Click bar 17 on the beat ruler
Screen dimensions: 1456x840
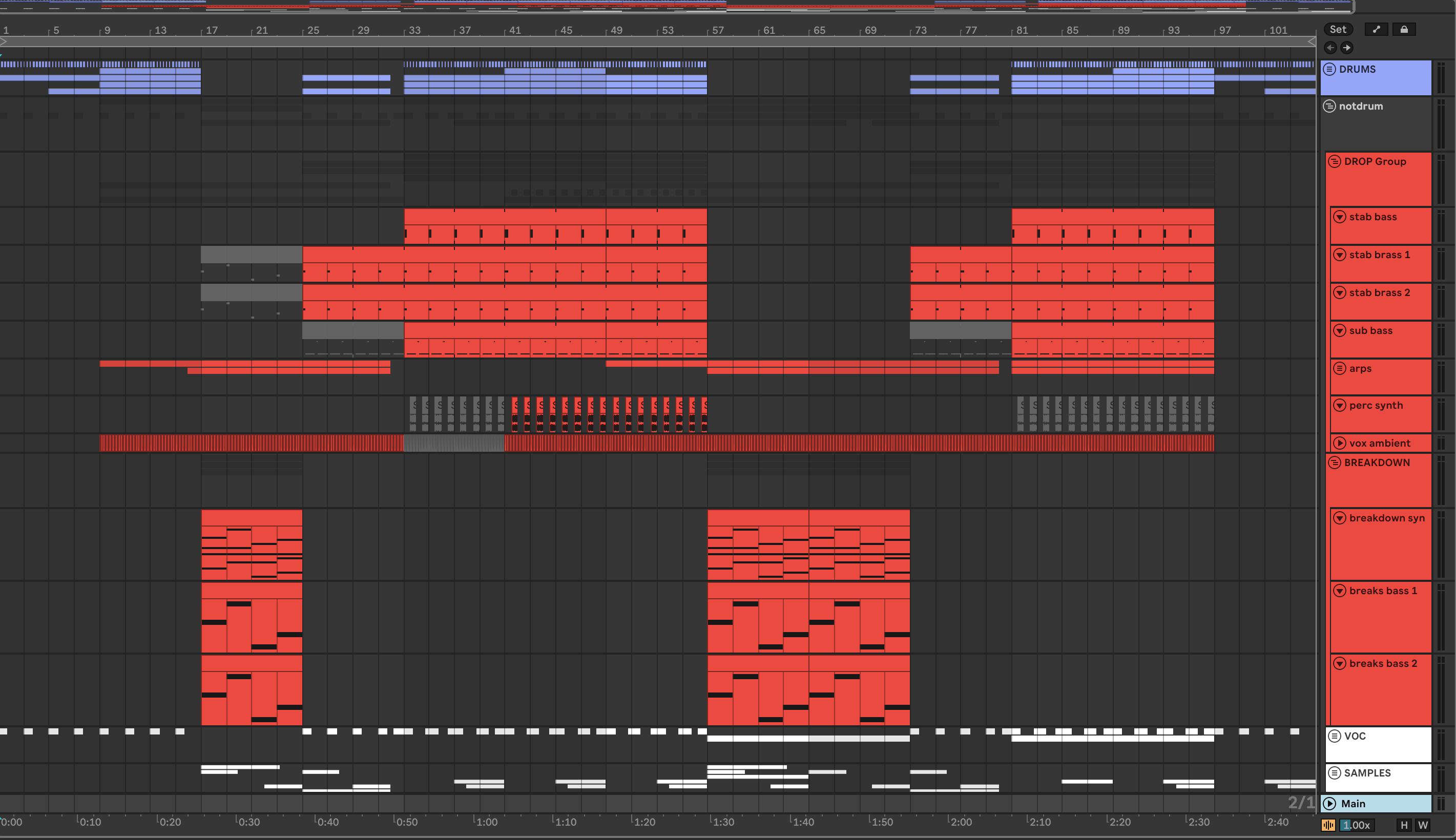click(212, 30)
